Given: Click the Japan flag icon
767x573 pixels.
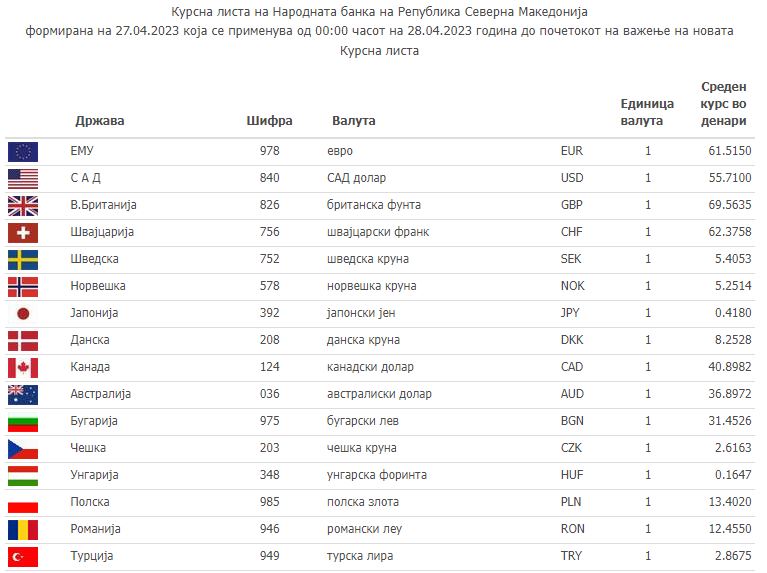Looking at the screenshot, I should 22,314.
